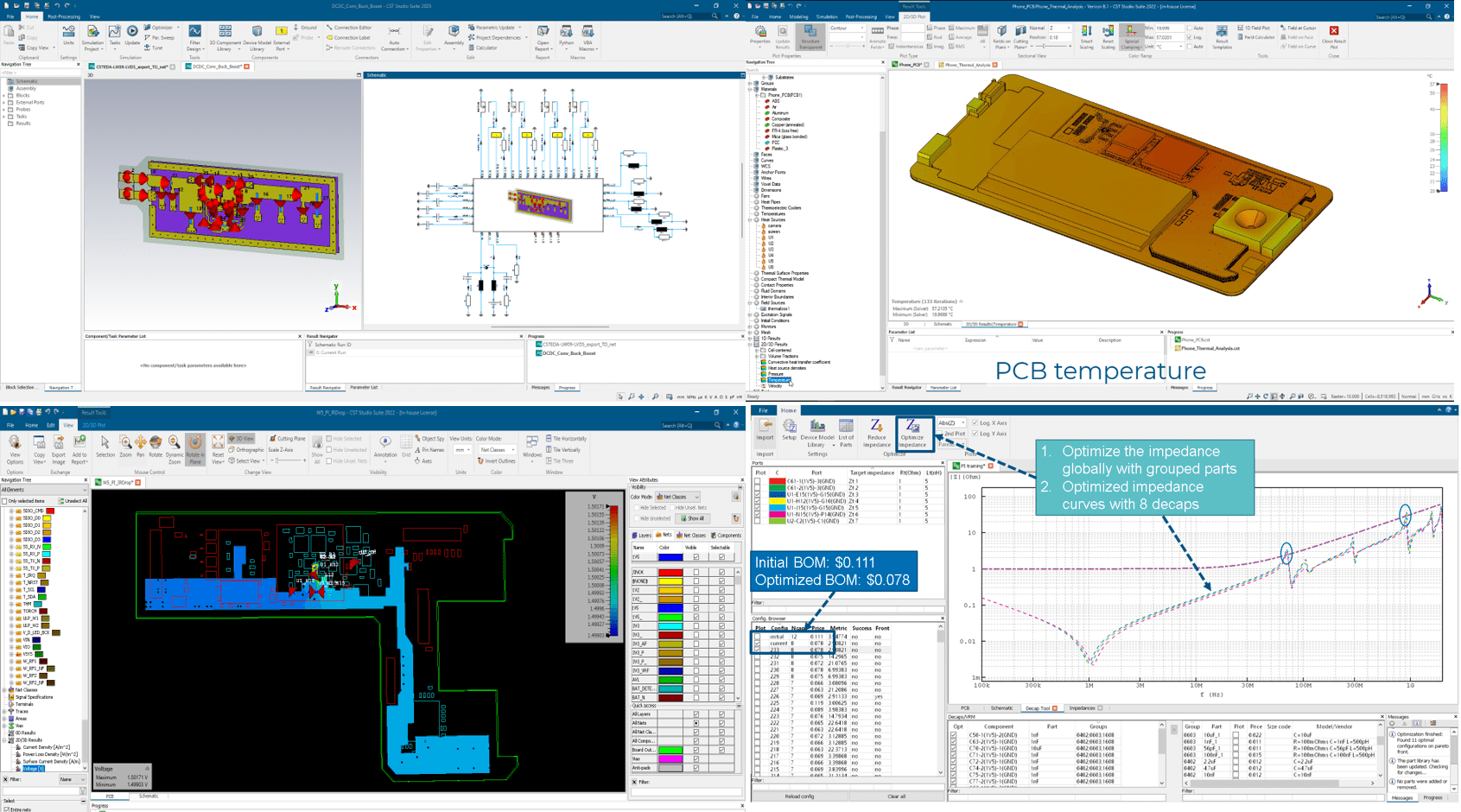Screen dimensions: 1461x812
Task: Click Special Clamping icon
Action: tap(1130, 36)
